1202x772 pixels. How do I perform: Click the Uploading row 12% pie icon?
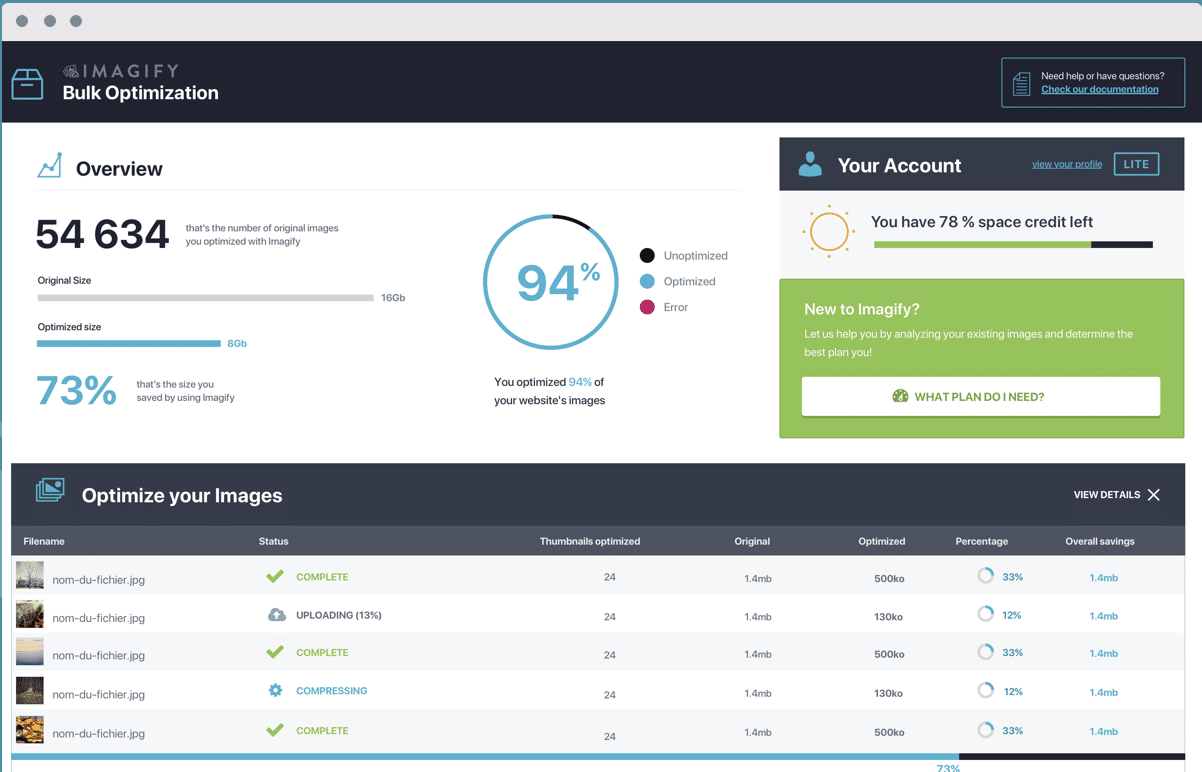[986, 614]
